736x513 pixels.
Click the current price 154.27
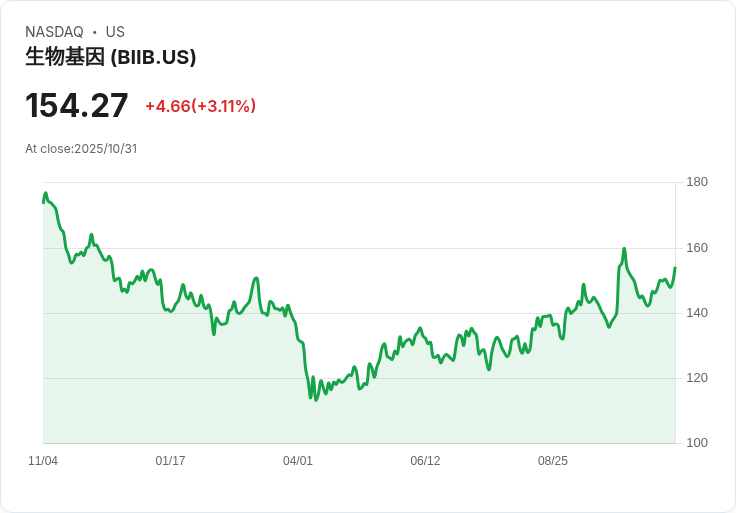pos(77,106)
